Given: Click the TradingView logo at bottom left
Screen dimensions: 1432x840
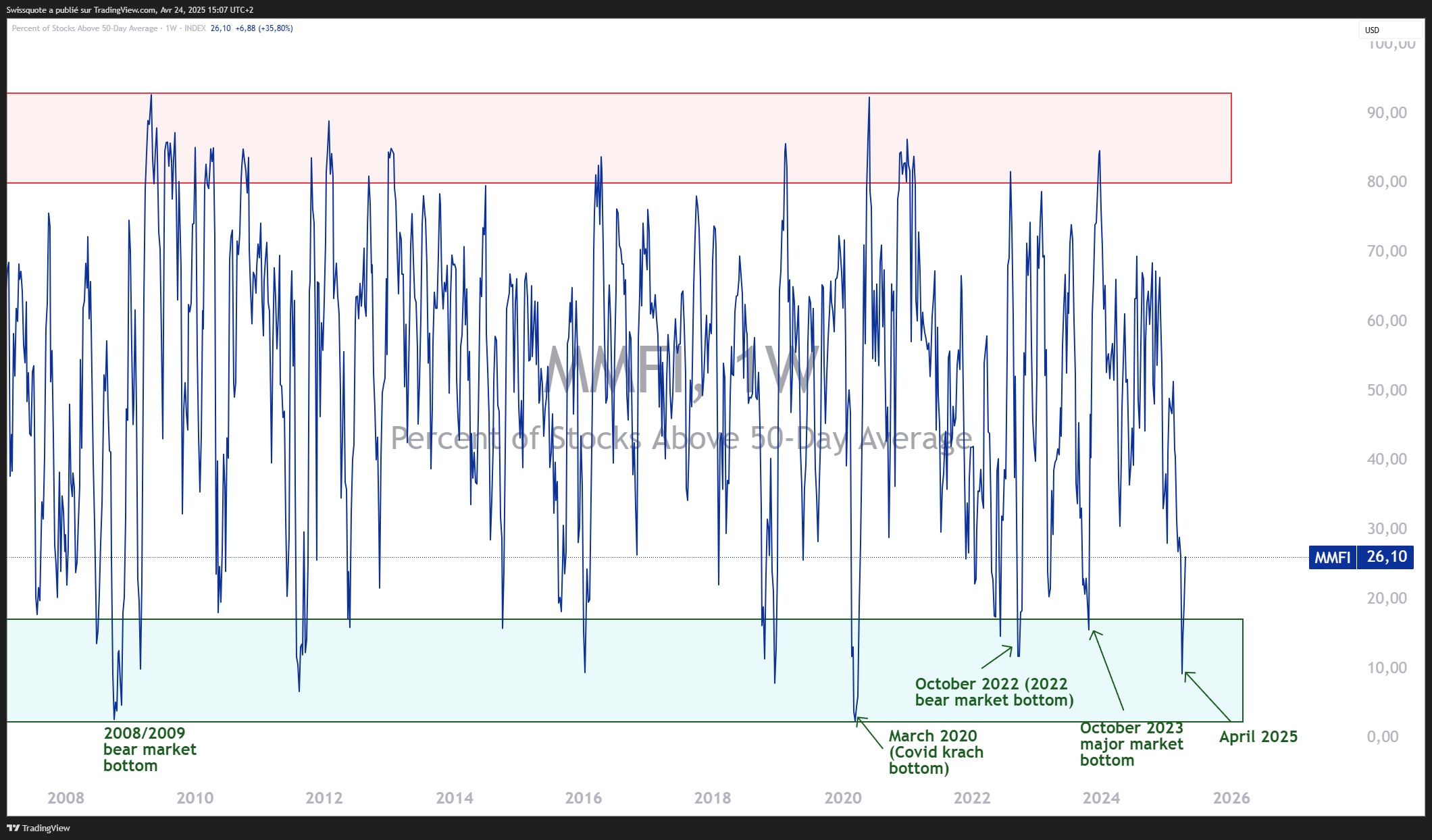Looking at the screenshot, I should 39,828.
